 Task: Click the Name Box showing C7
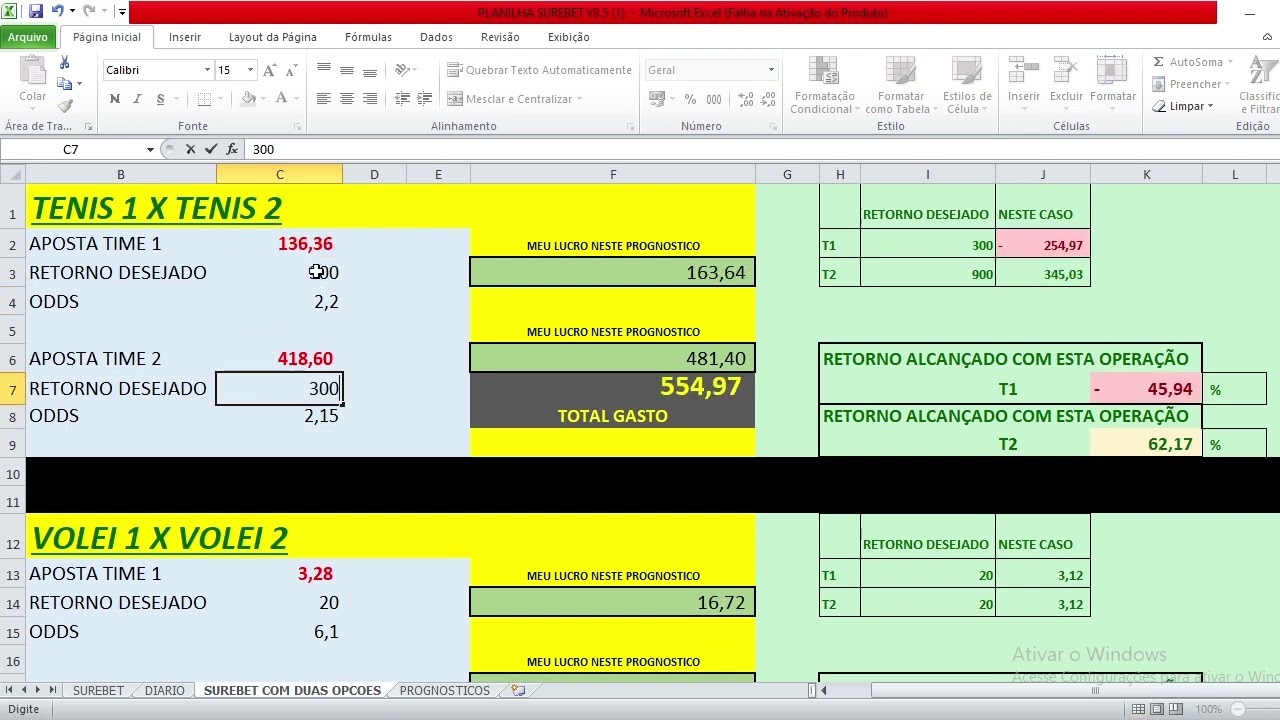(x=72, y=149)
